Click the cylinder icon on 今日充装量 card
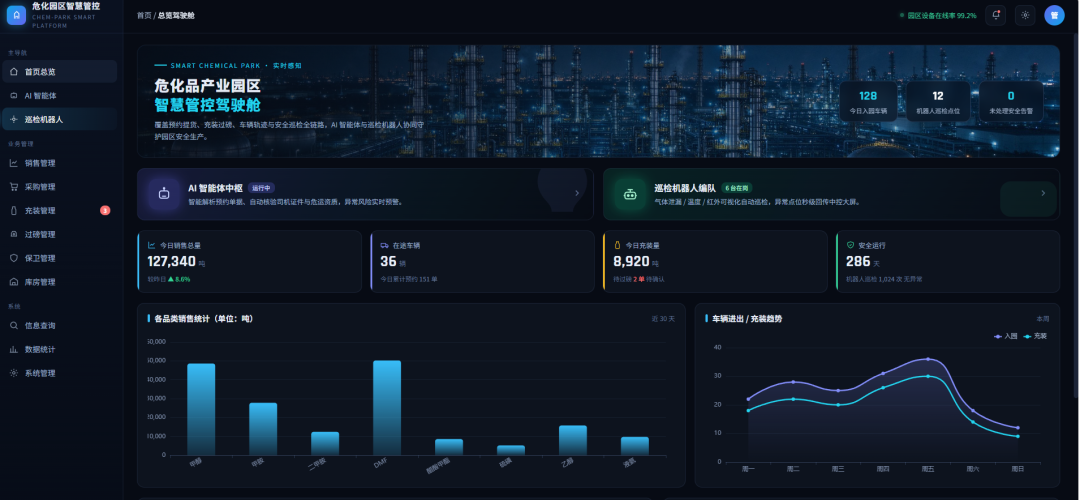Screen dimensions: 1080x500 pos(617,244)
